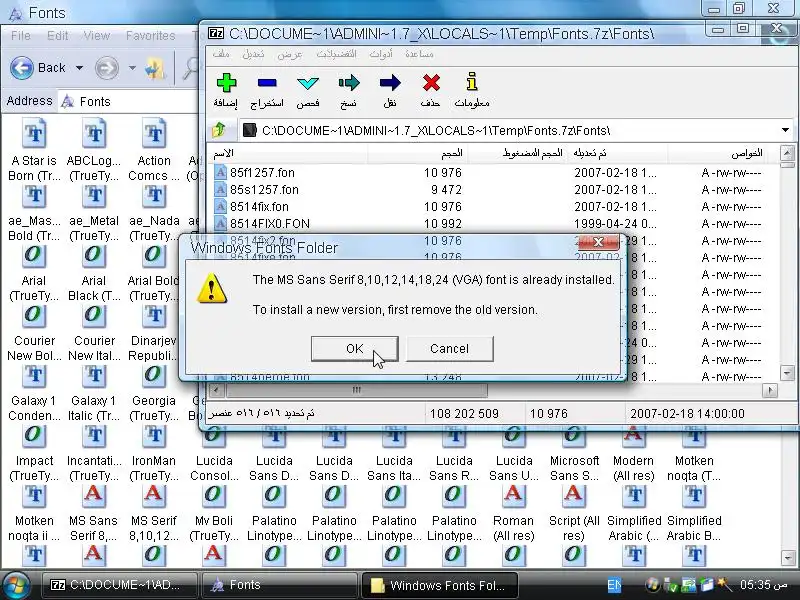Viewport: 800px width, 600px height.
Task: Open the 7-Zip path dropdown arrow
Action: [786, 130]
